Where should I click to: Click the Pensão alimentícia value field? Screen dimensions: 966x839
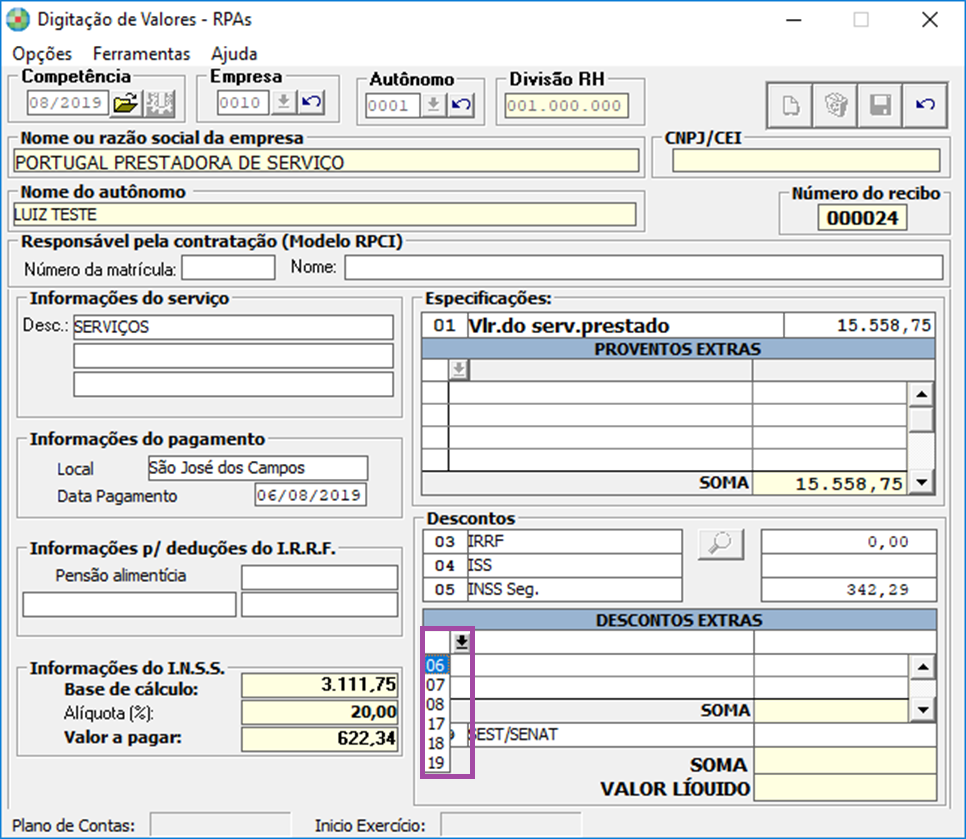[x=320, y=578]
